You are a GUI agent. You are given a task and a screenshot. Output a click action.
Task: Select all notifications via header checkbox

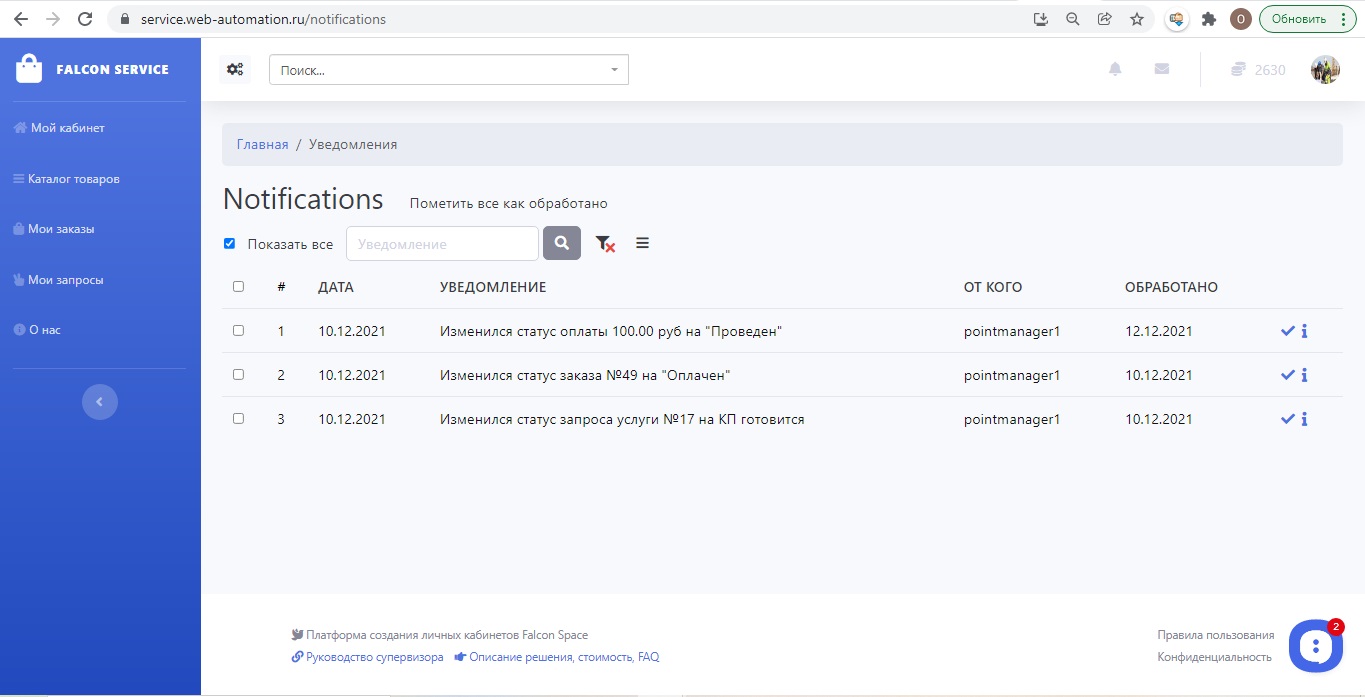(238, 287)
